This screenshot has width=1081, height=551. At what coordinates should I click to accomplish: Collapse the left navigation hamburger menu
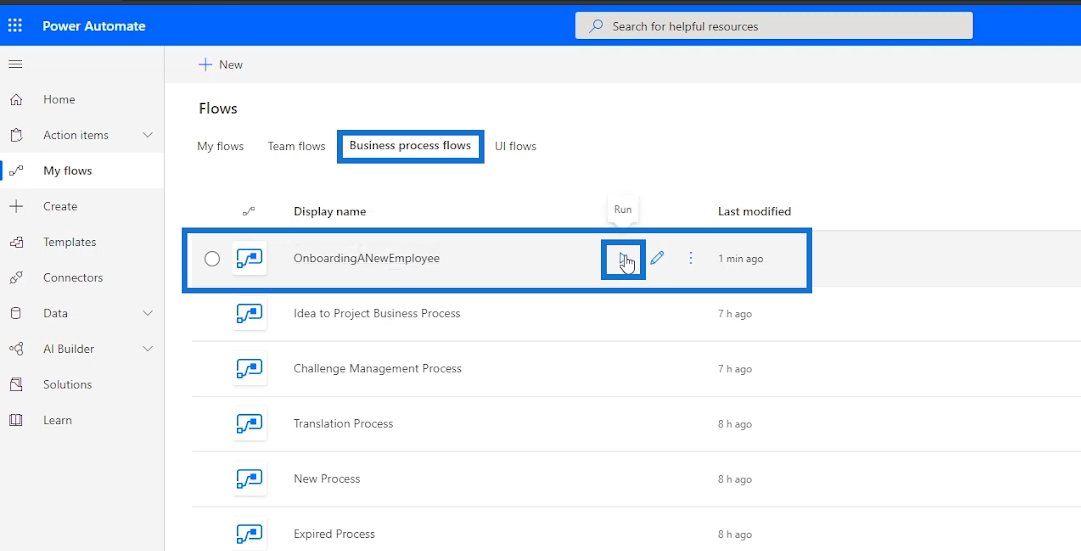tap(15, 64)
